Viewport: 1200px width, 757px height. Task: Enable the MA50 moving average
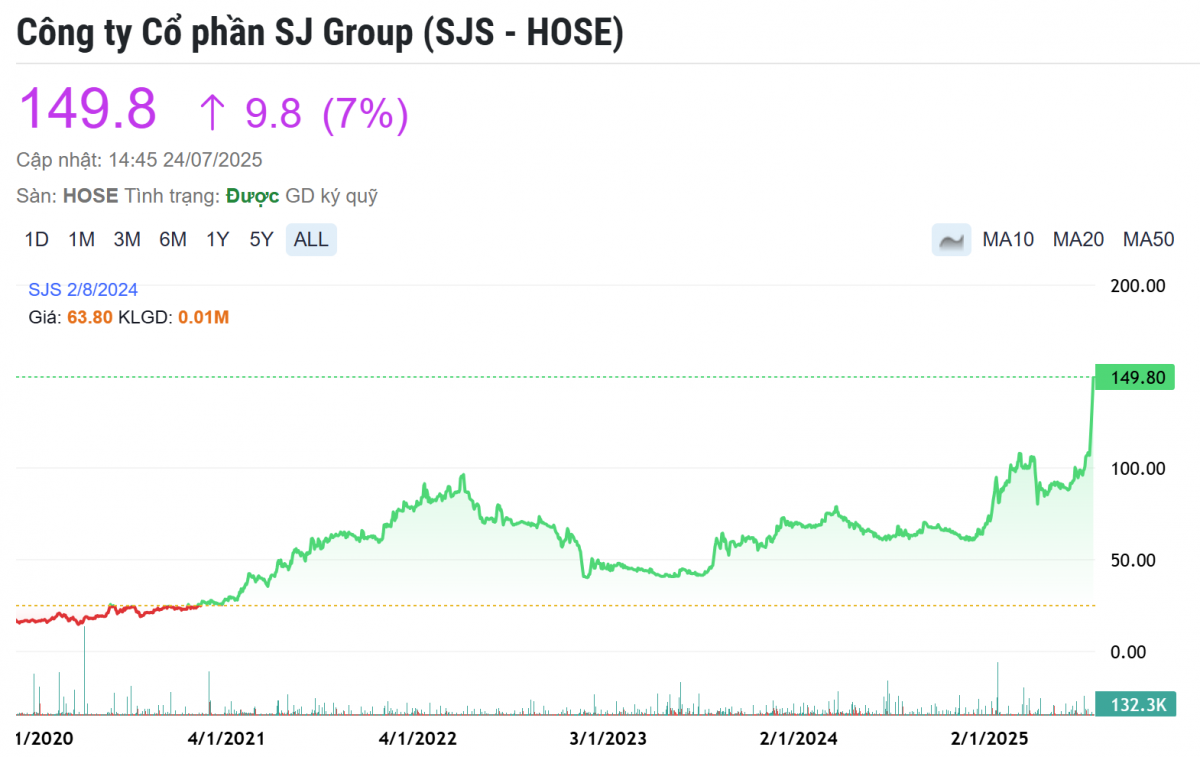[1148, 240]
